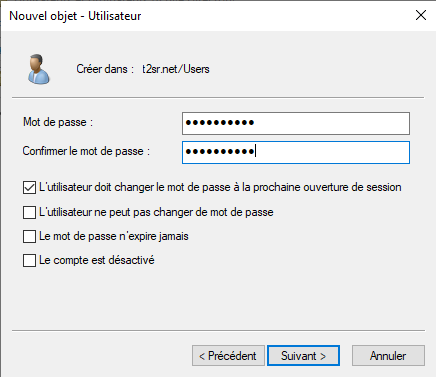Click the user avatar icon
The image size is (436, 377).
coord(39,69)
